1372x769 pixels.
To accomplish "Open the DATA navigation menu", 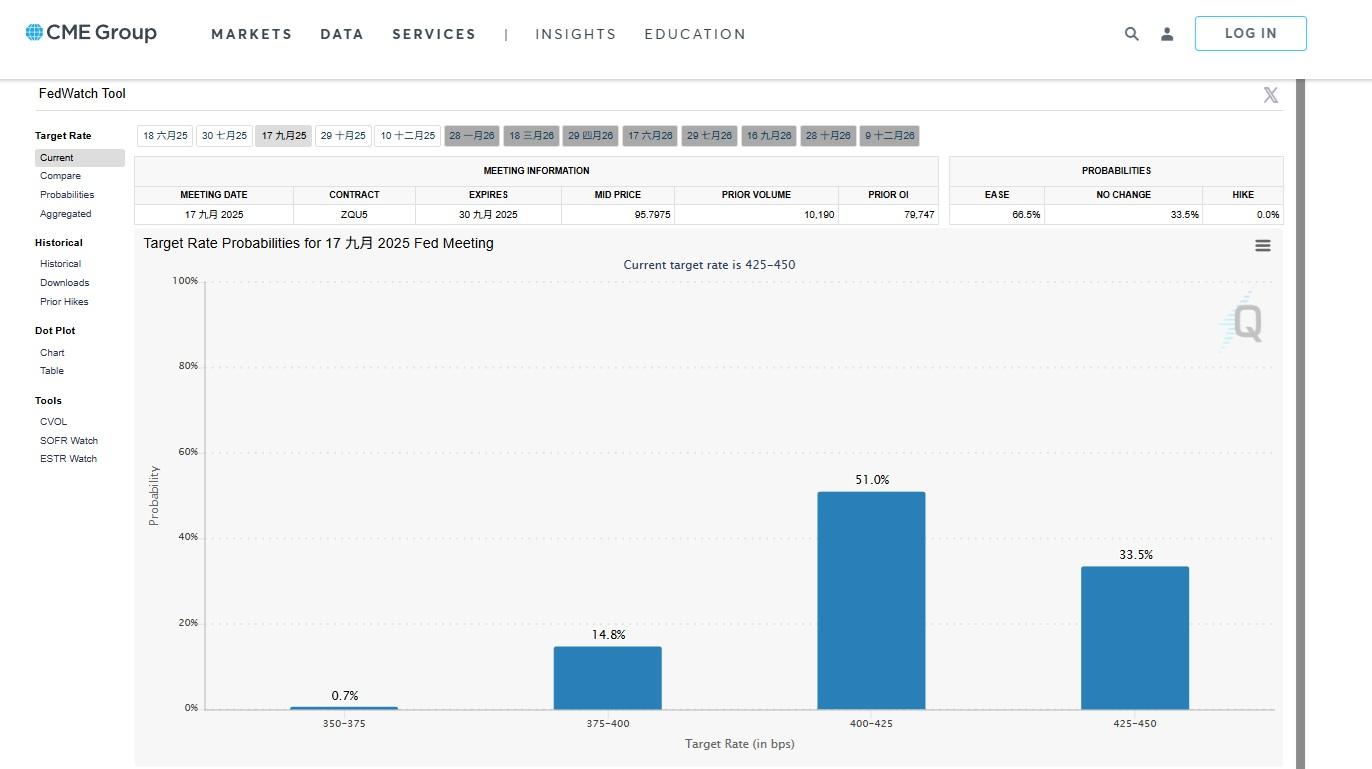I will 342,34.
